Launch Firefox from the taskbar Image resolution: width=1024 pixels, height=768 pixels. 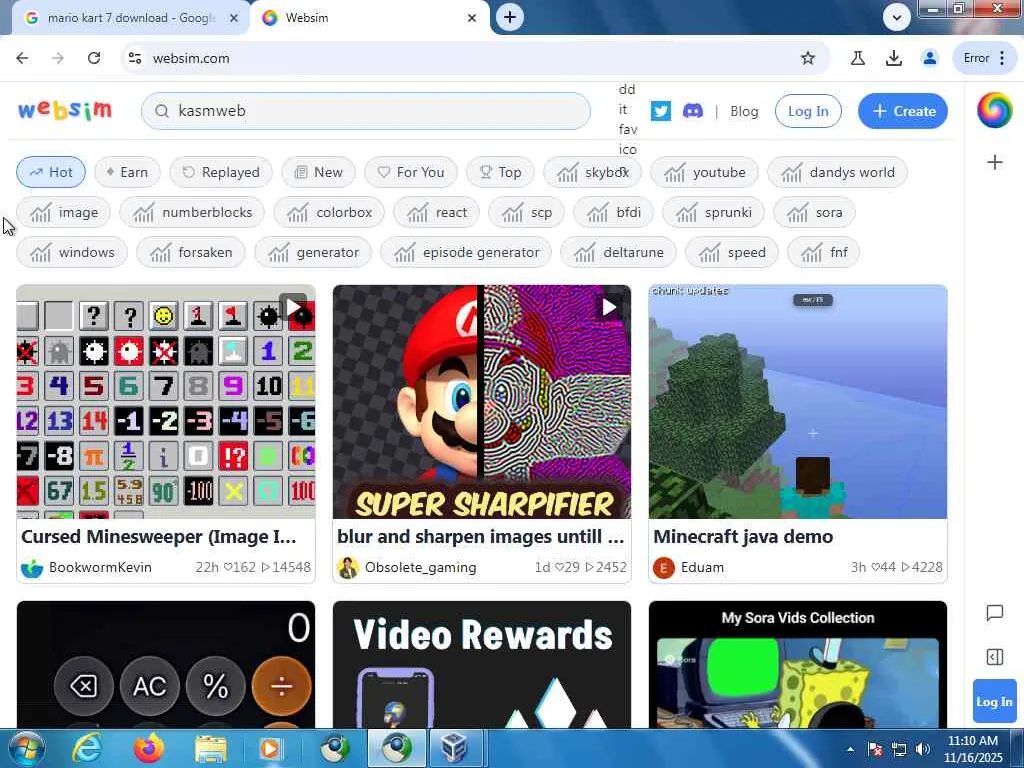(x=149, y=748)
